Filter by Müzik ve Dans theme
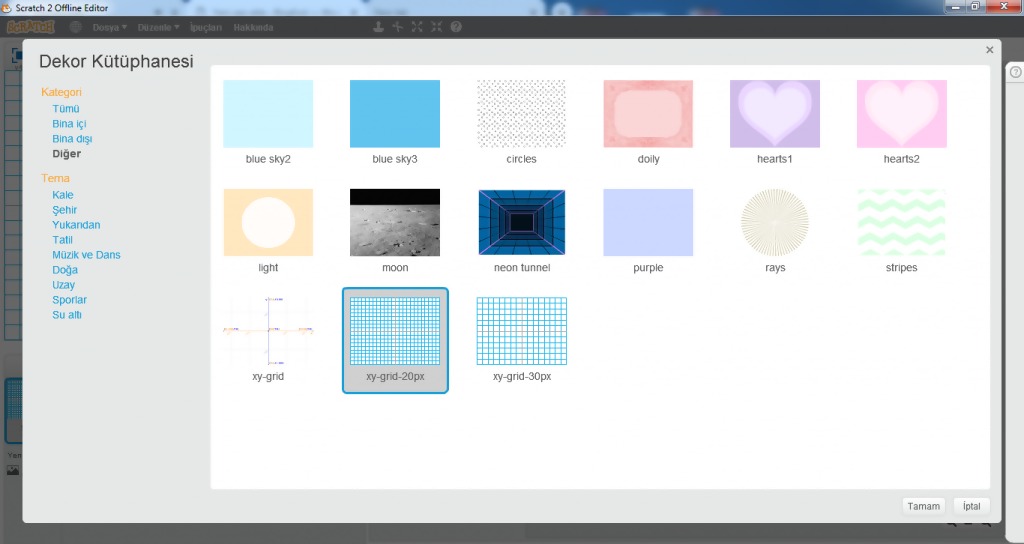1024x544 pixels. [86, 255]
